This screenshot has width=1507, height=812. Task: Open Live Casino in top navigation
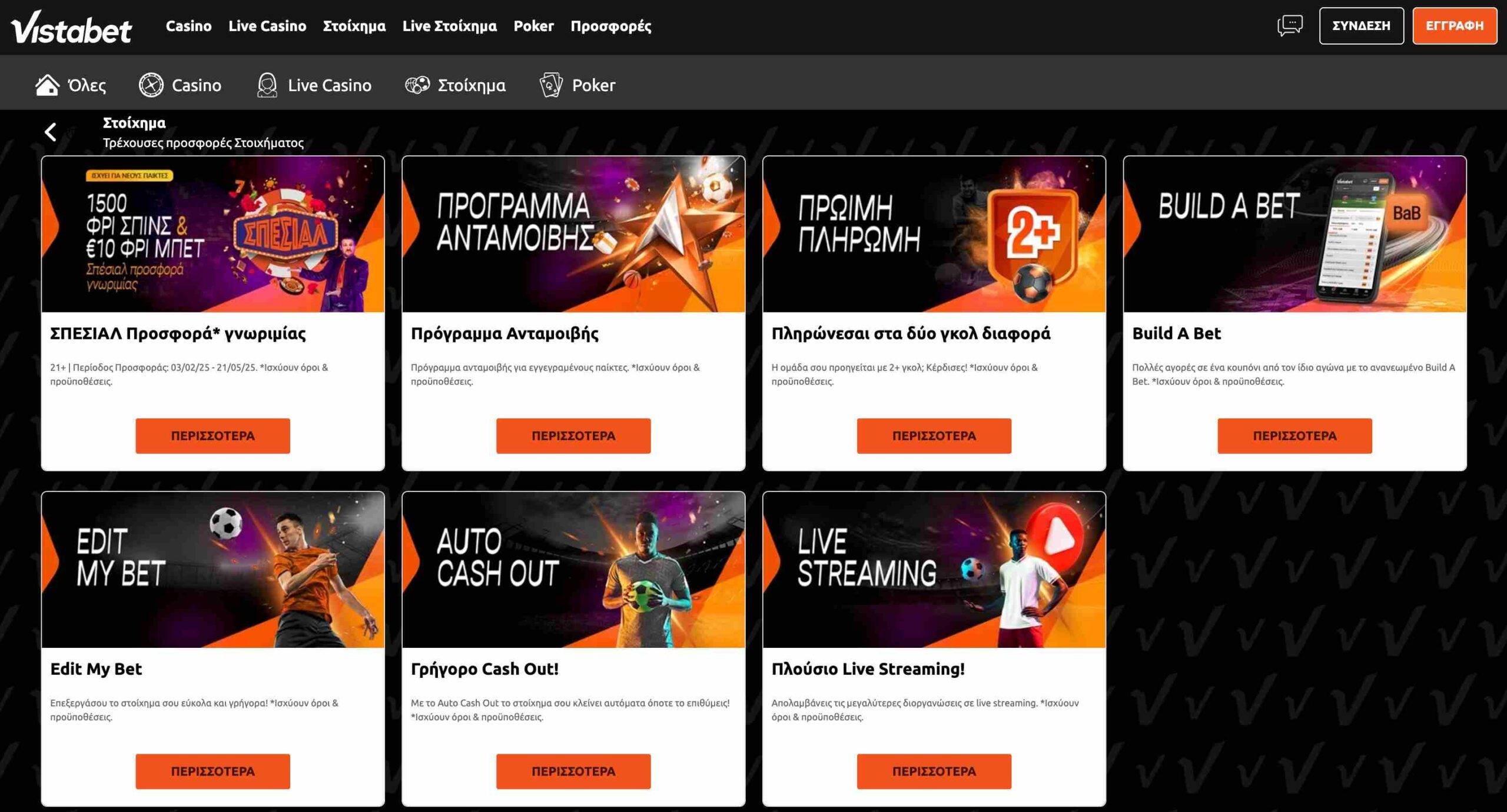coord(267,26)
